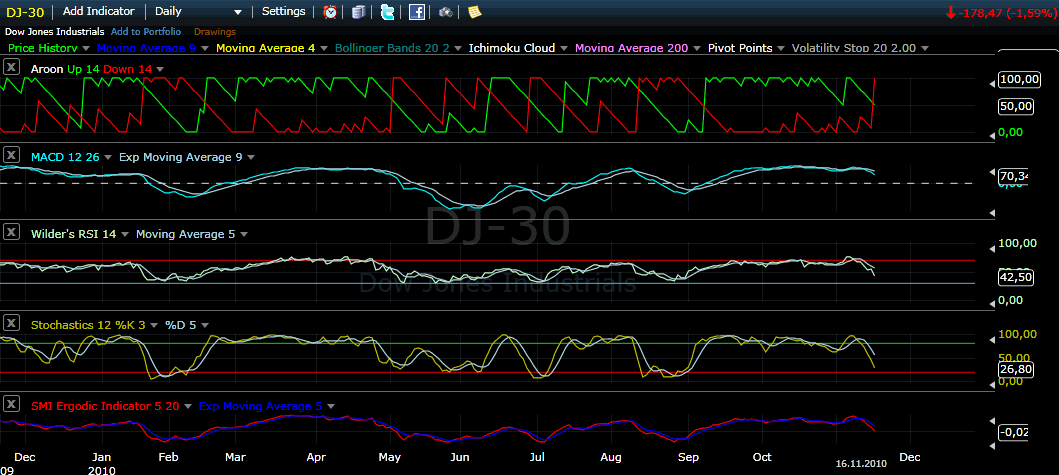The height and width of the screenshot is (475, 1059).
Task: Click the Feb time axis label
Action: tap(168, 457)
